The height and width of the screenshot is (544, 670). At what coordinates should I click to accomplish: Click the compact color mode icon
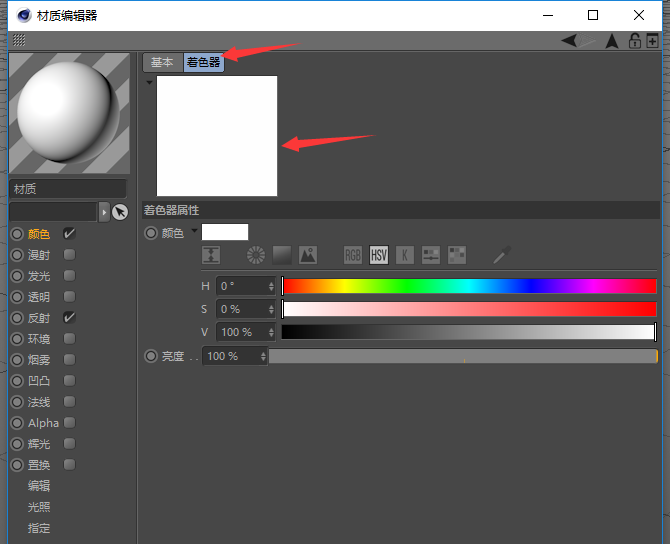(211, 255)
